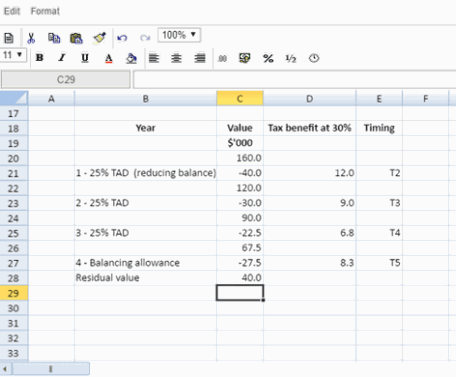Align text left
456x377 pixels.
[154, 58]
